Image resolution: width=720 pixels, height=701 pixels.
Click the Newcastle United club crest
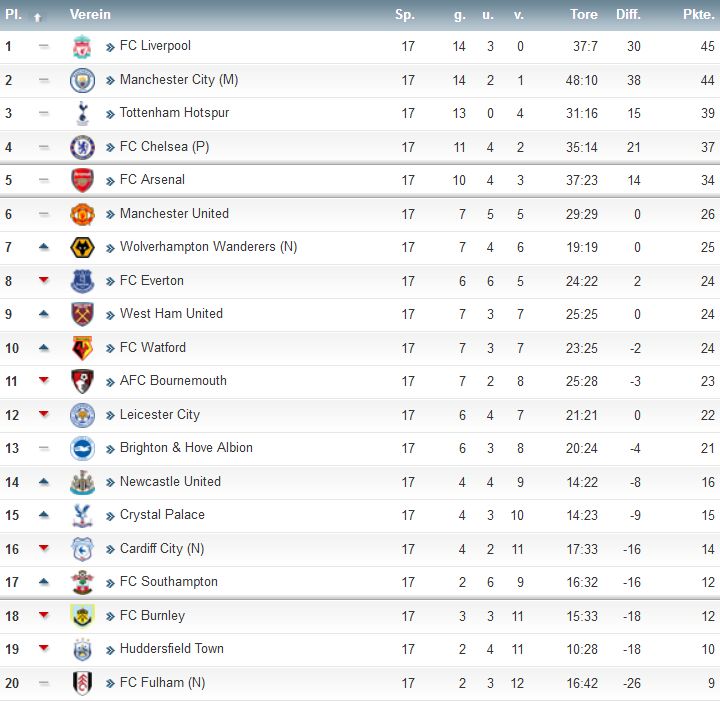[x=82, y=482]
